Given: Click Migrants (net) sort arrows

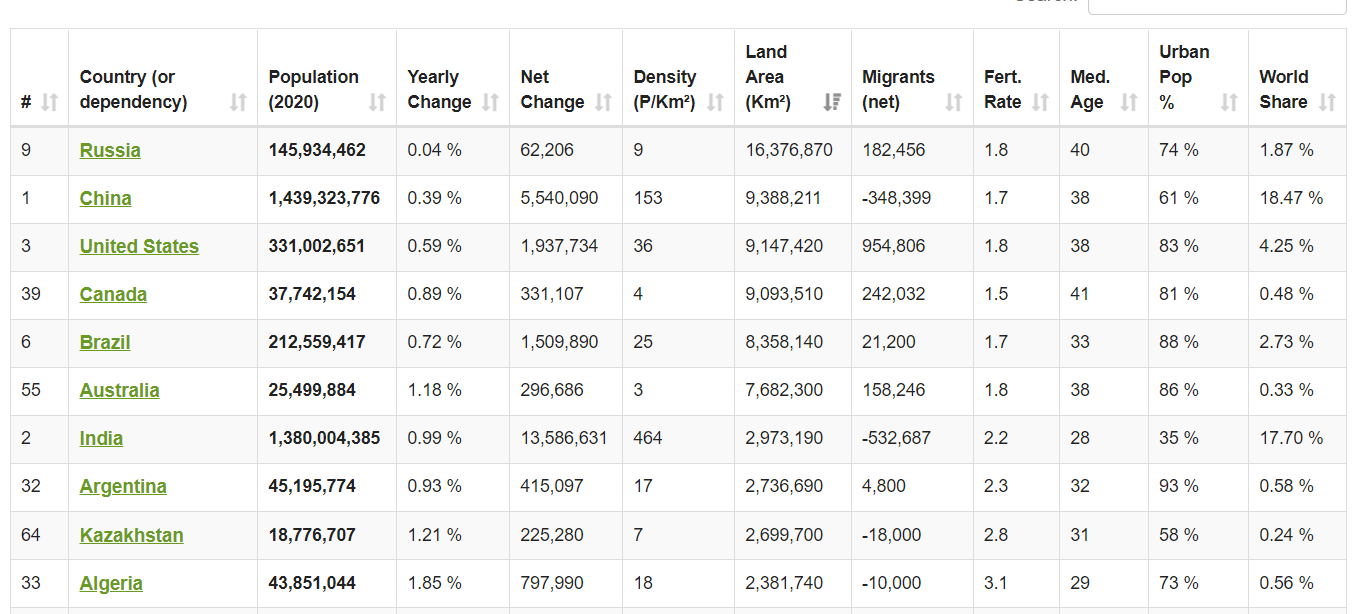Looking at the screenshot, I should tap(954, 102).
